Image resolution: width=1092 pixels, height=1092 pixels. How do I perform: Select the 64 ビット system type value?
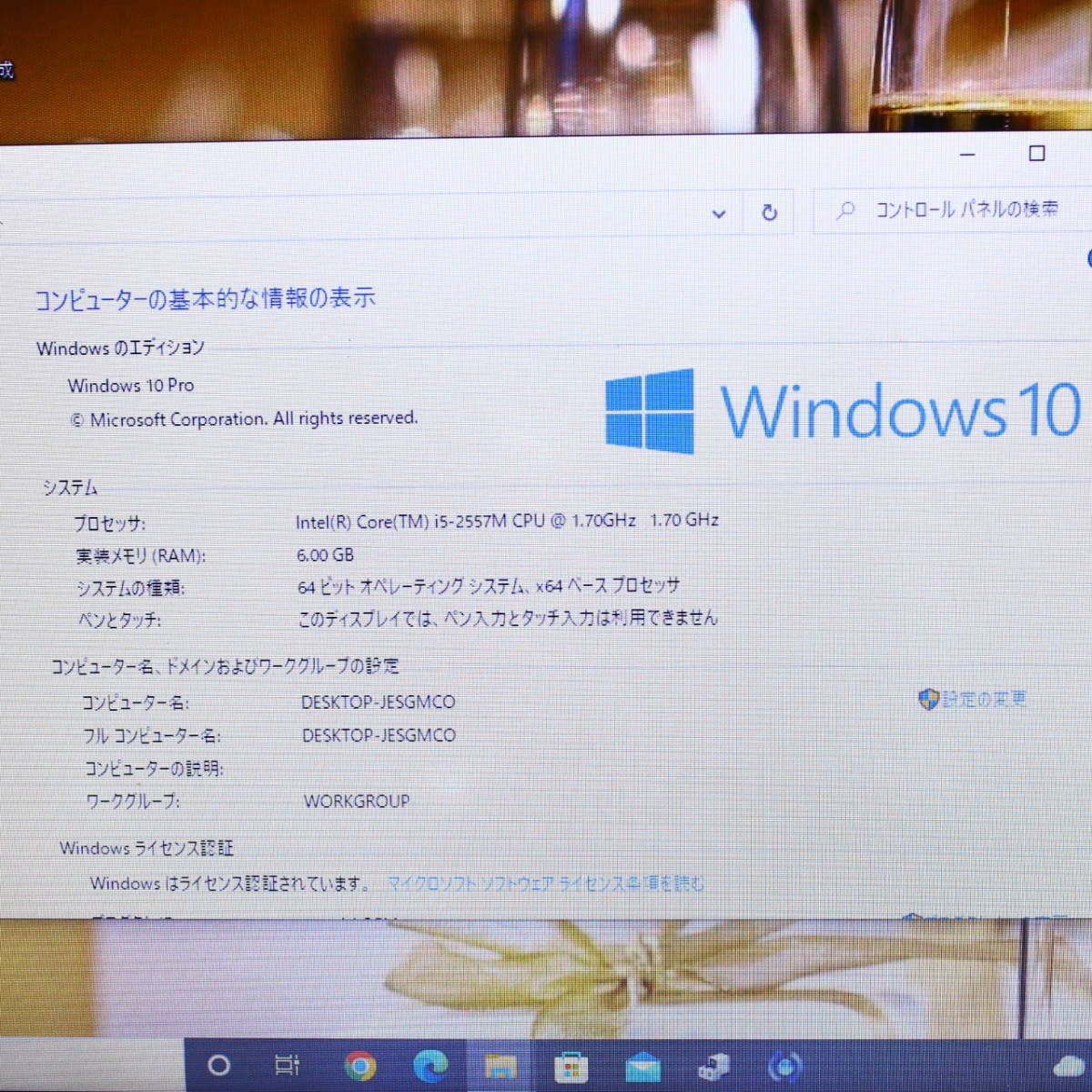coord(488,586)
